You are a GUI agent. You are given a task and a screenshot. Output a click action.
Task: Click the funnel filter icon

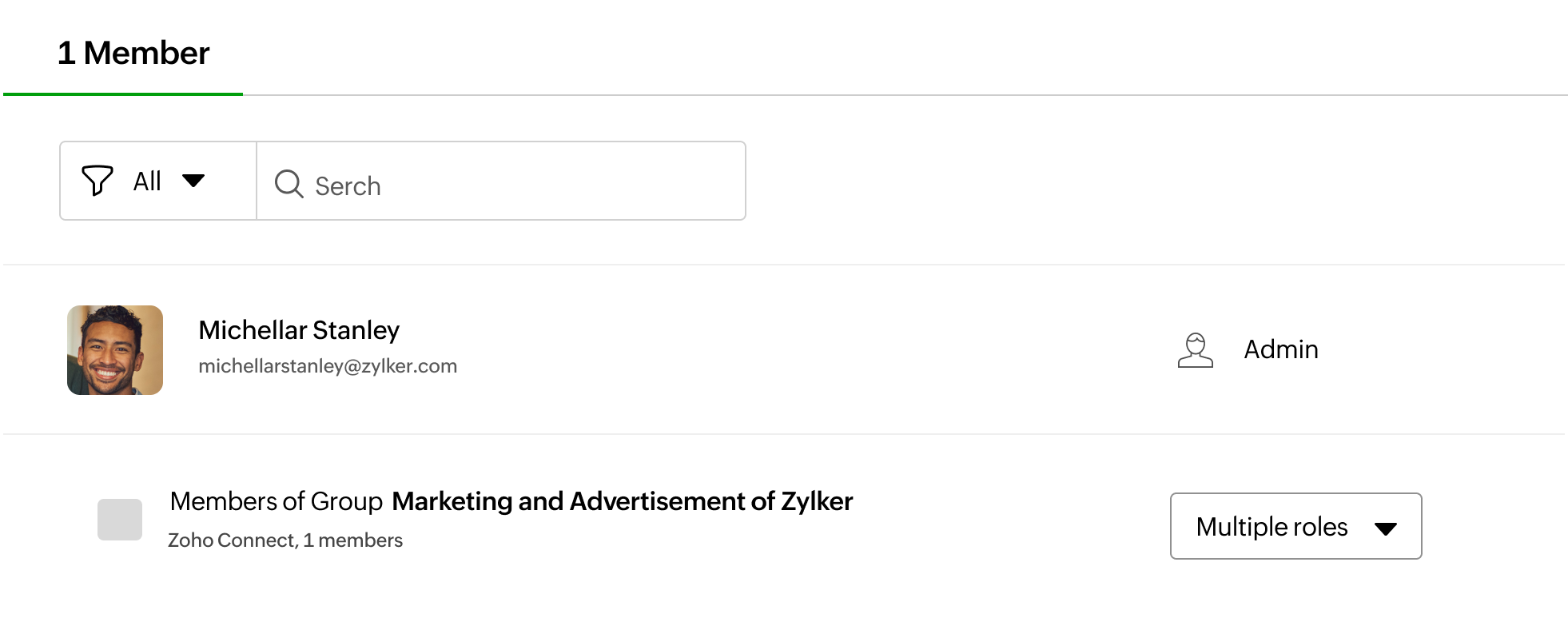[x=98, y=181]
